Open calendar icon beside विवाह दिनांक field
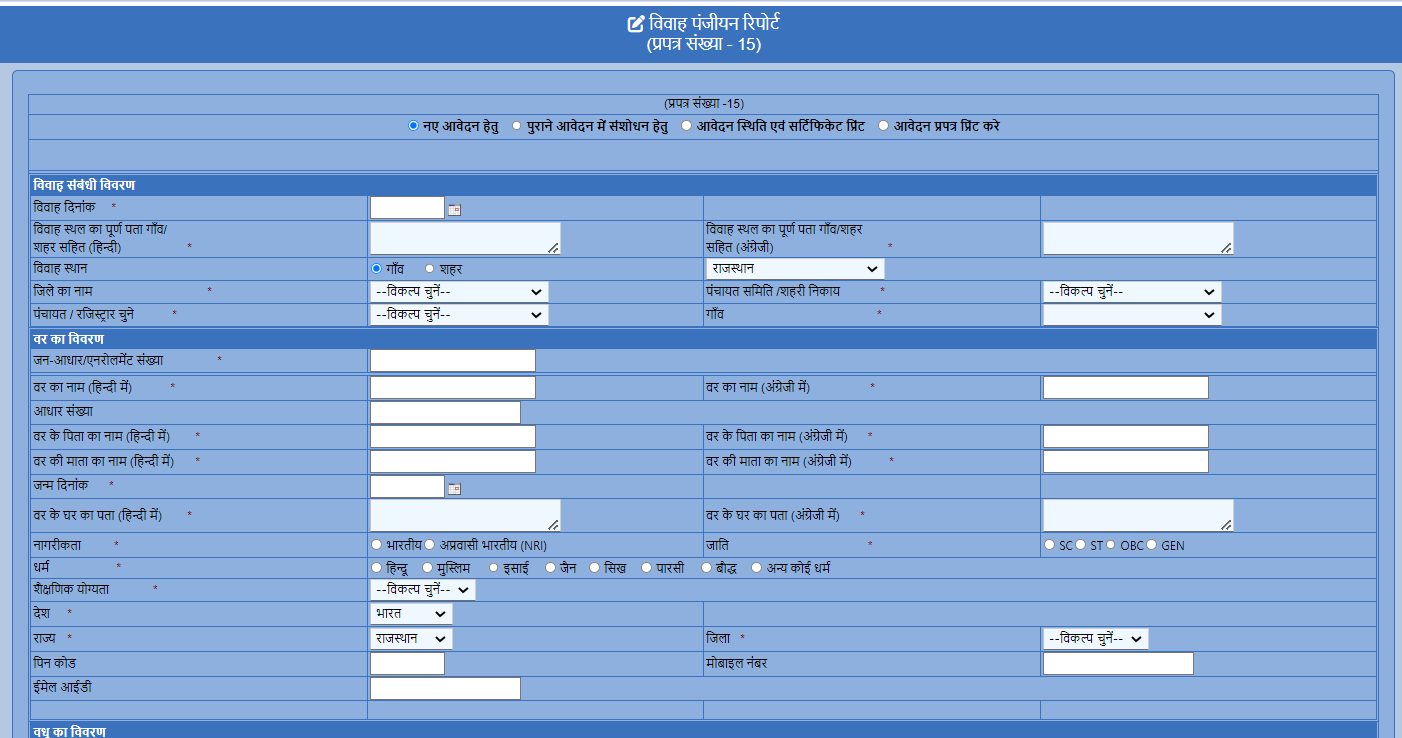Image resolution: width=1402 pixels, height=738 pixels. 454,209
